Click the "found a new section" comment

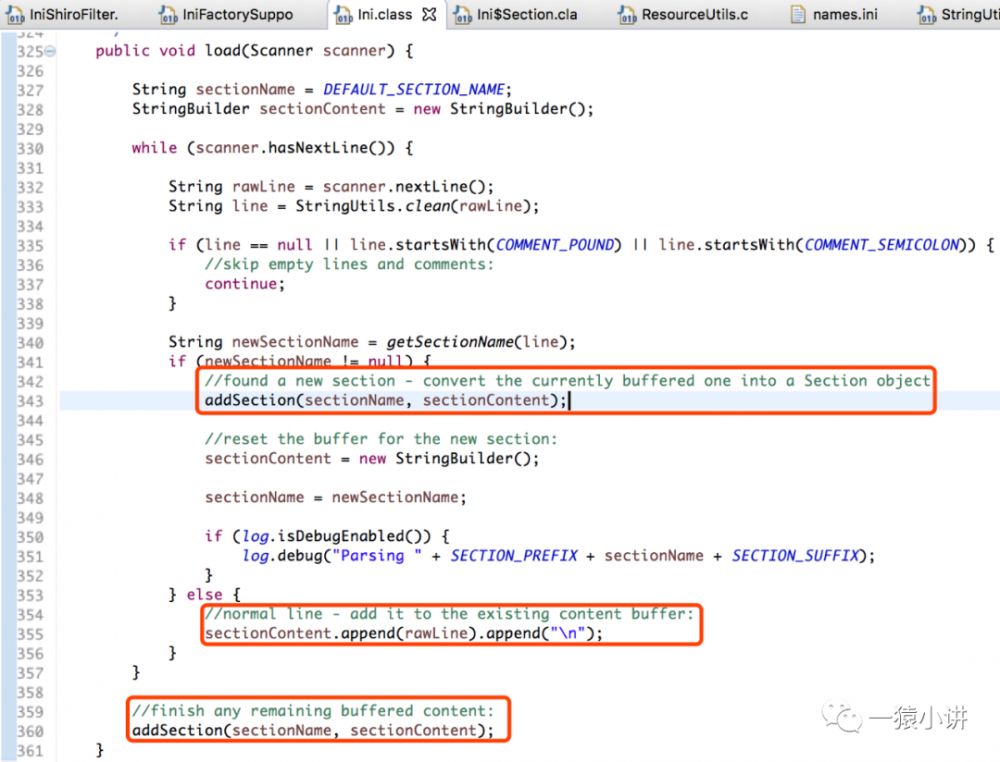(x=568, y=381)
